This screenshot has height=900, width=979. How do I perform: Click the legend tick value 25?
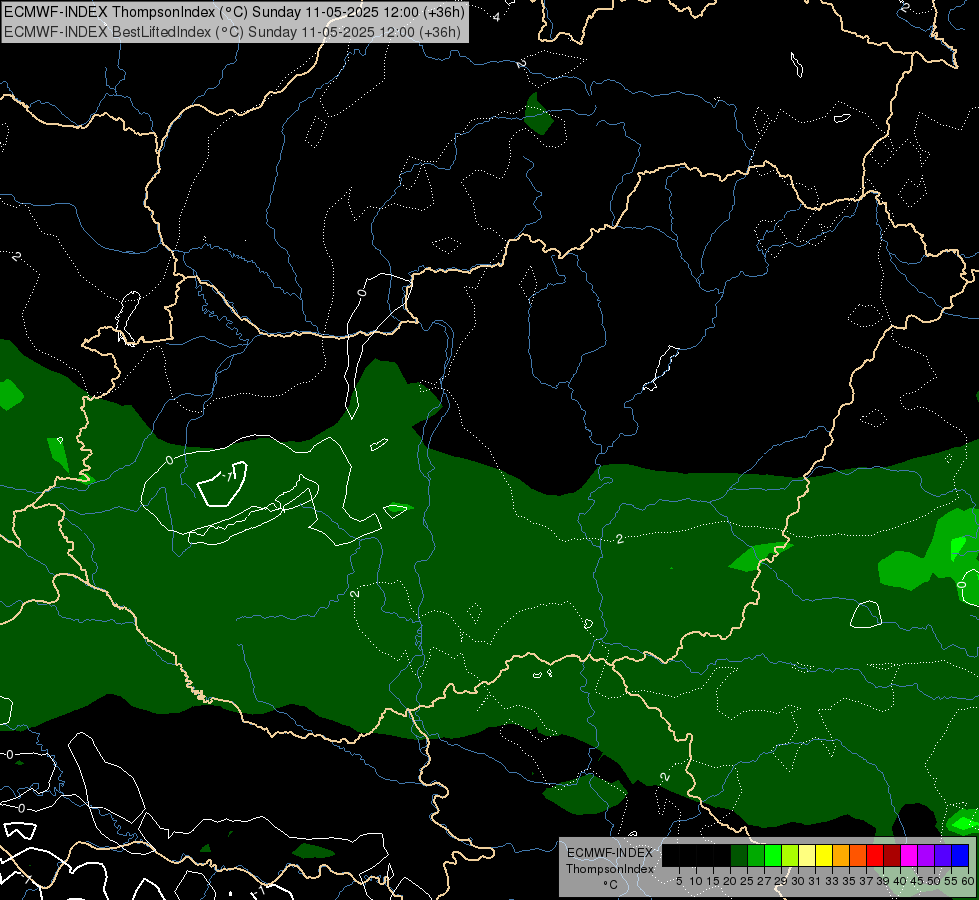747,881
